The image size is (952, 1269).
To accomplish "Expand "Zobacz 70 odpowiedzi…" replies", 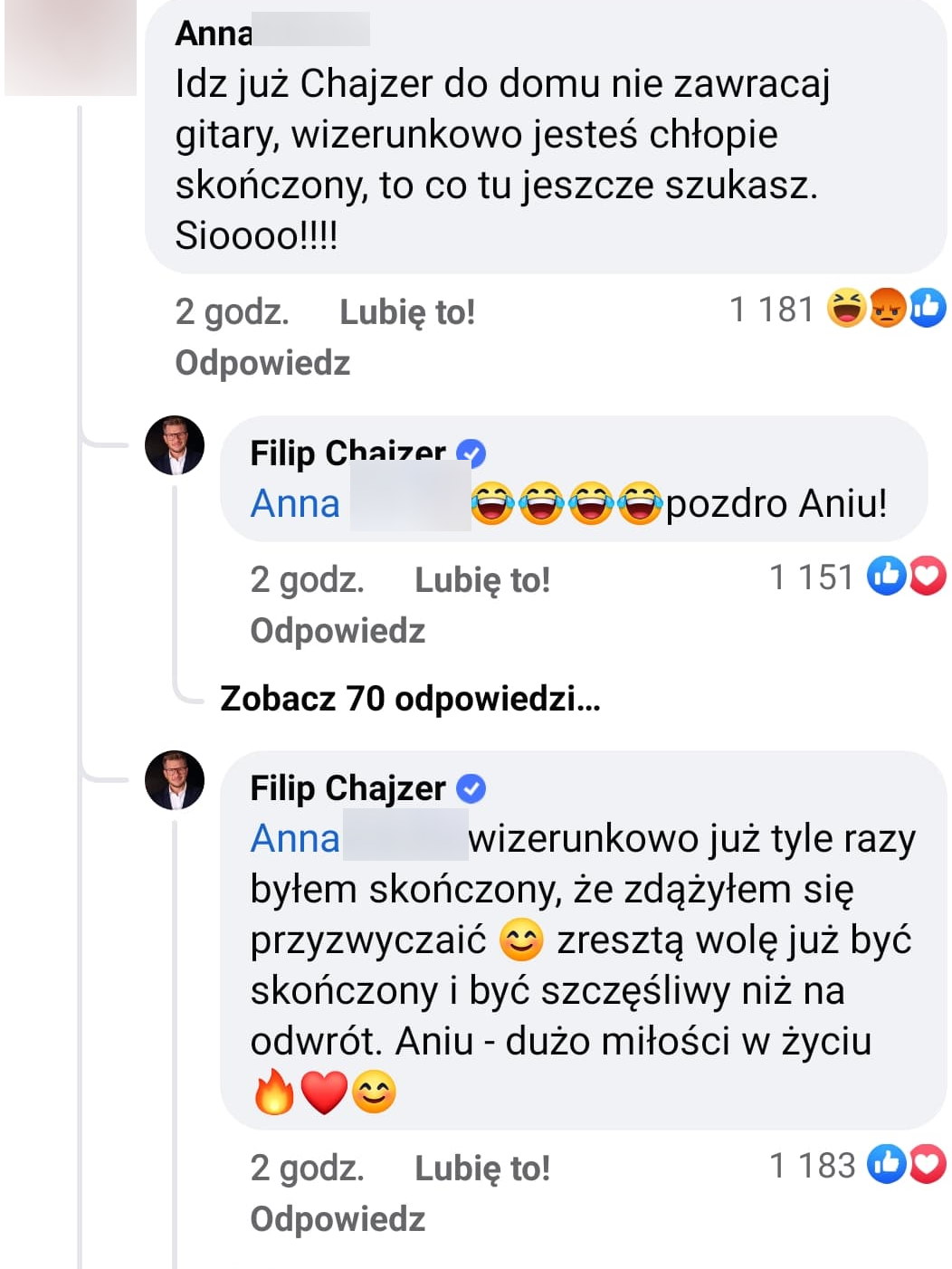I will point(409,699).
